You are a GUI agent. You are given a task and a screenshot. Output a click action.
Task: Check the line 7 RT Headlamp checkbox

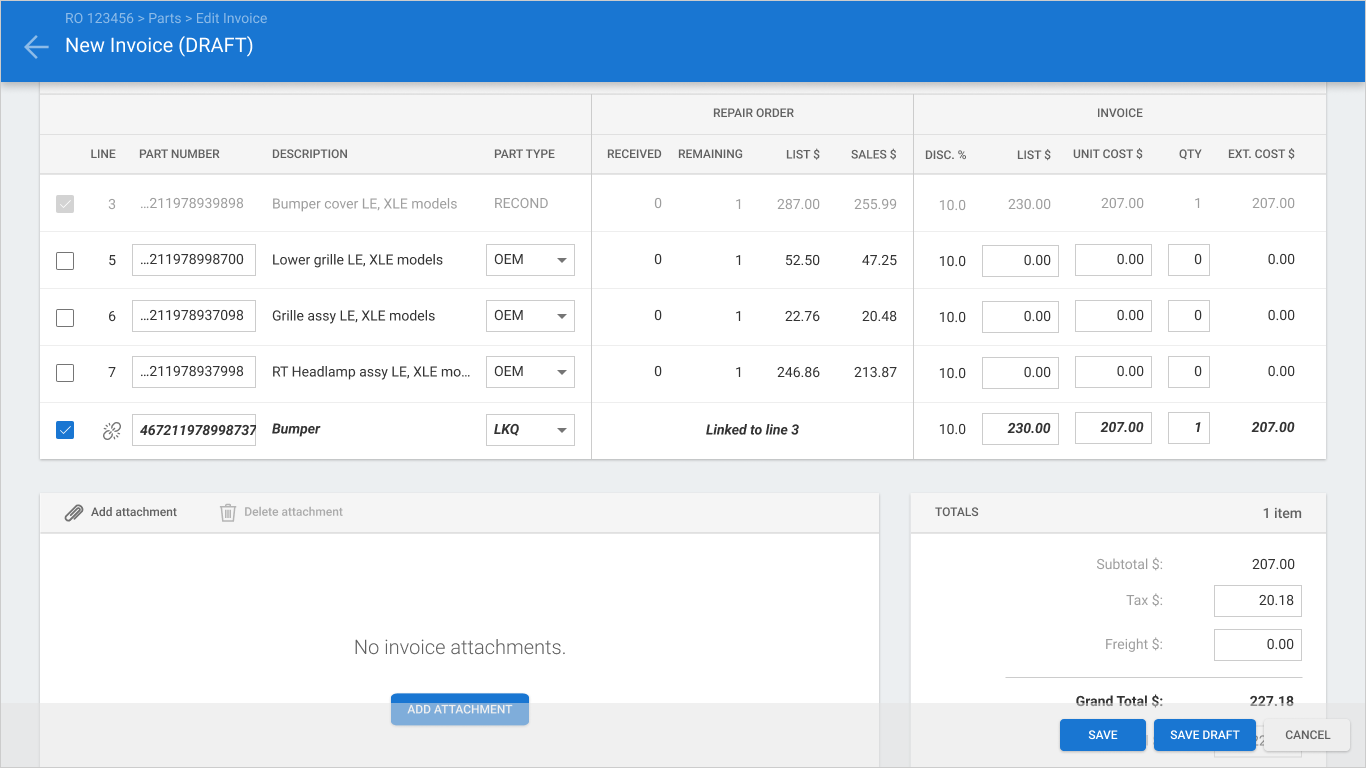[65, 373]
